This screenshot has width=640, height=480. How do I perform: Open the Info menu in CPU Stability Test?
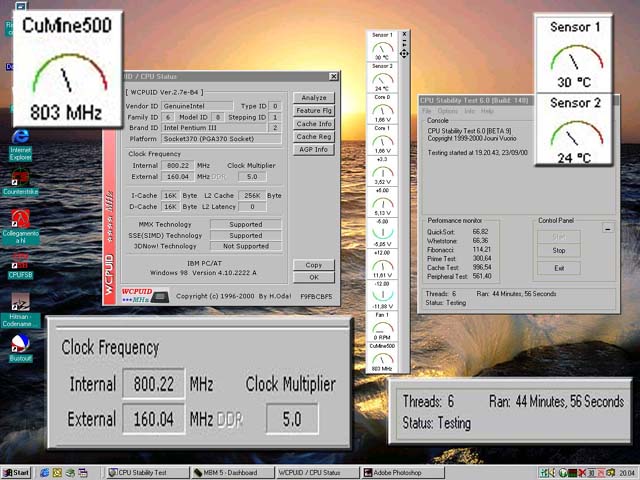[469, 111]
